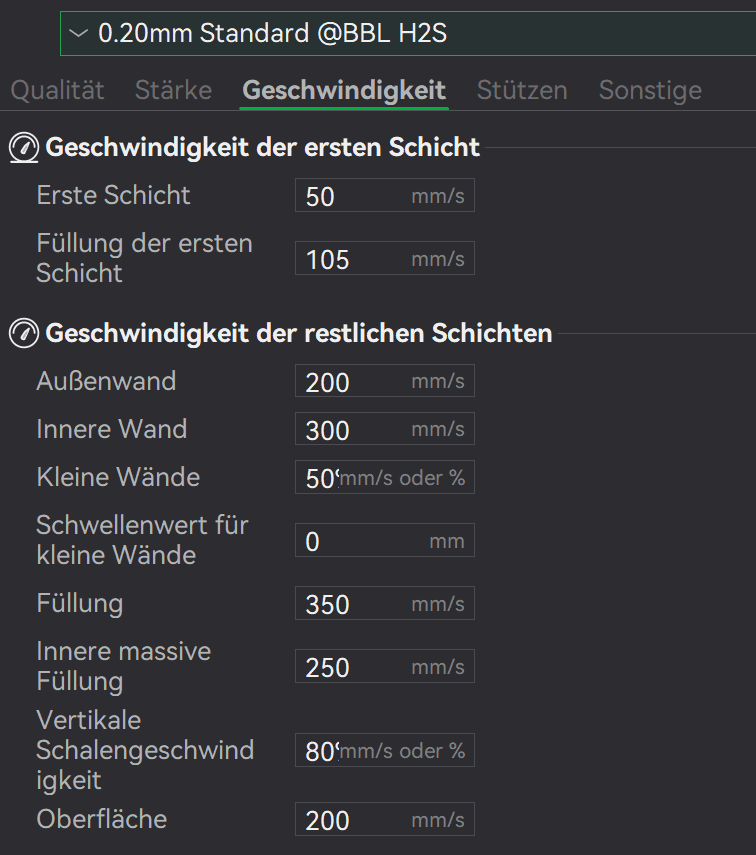Switch to the Qualität tab

(57, 90)
